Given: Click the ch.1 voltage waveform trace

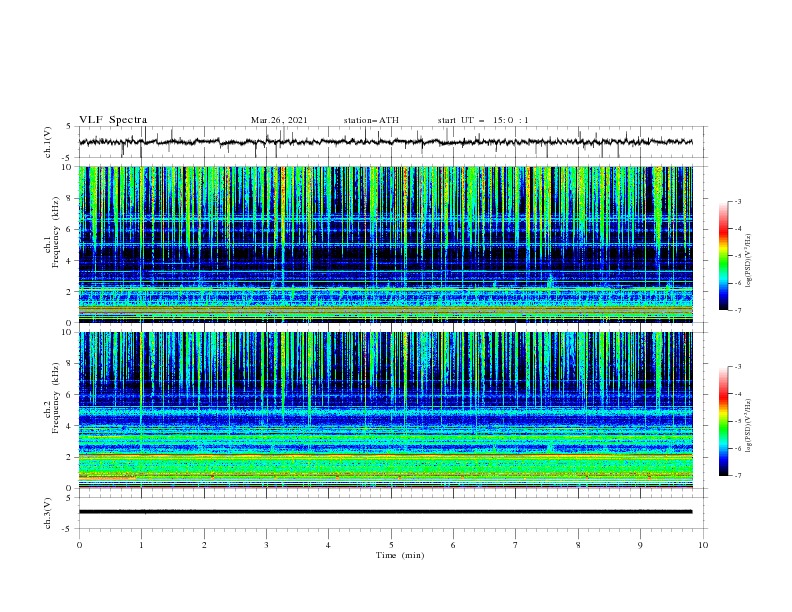Looking at the screenshot, I should pyautogui.click(x=386, y=142).
